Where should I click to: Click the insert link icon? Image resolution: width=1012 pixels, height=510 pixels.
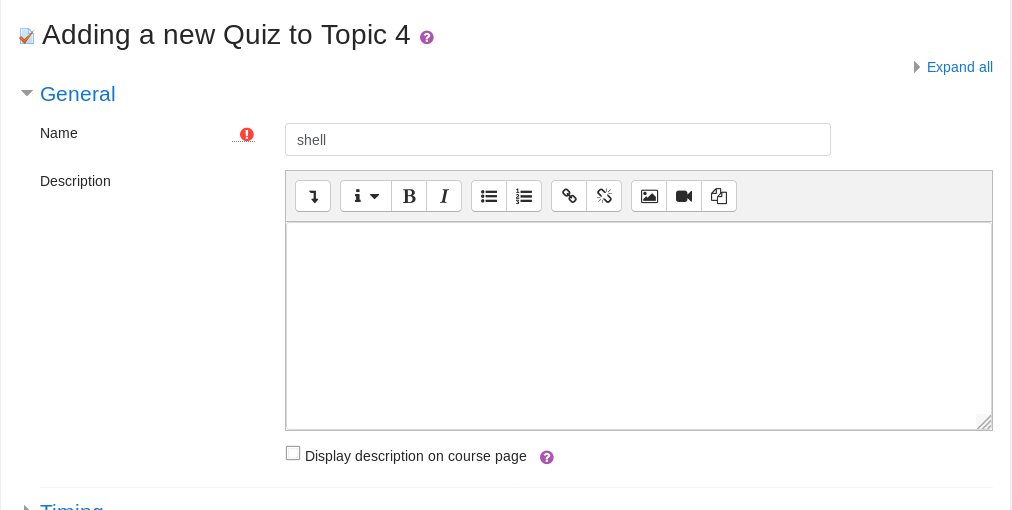click(569, 196)
